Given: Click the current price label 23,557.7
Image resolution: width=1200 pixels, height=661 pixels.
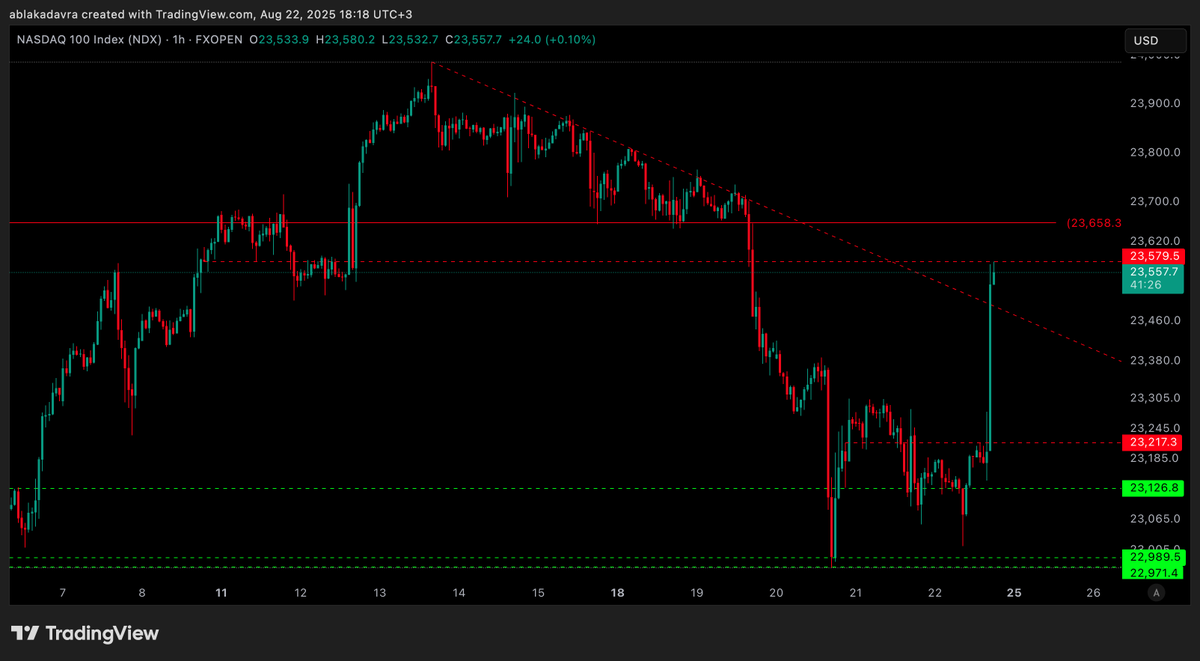Looking at the screenshot, I should point(1154,271).
